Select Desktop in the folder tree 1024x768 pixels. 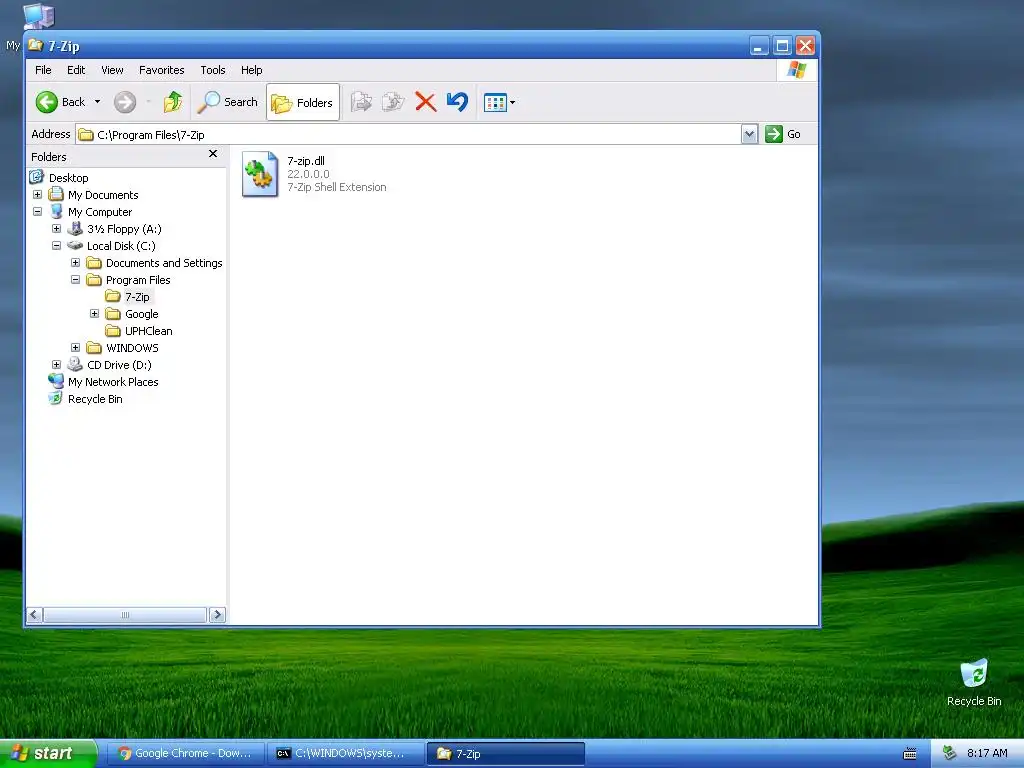pos(69,178)
